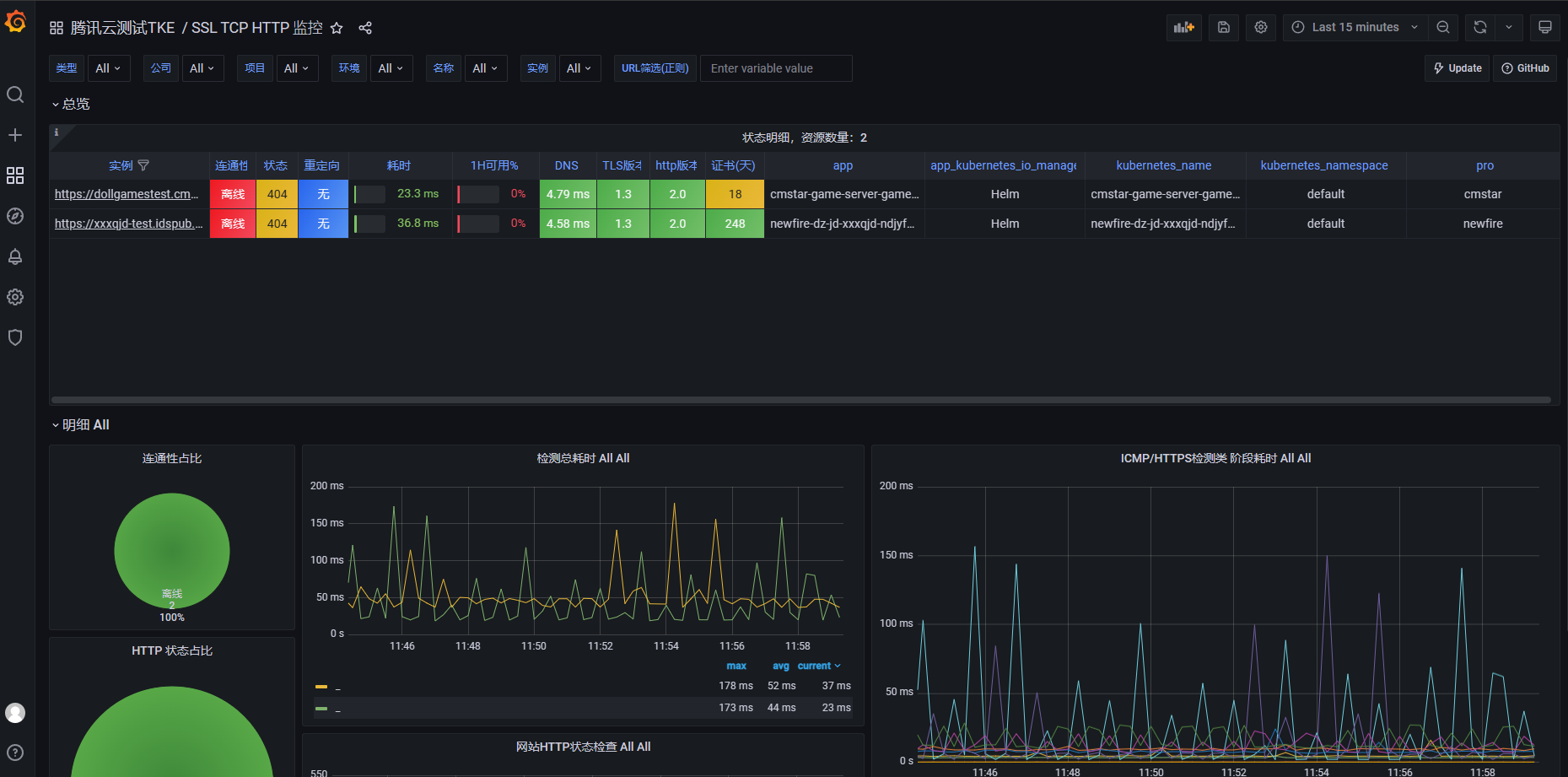
Task: Open the 连通性占比 panel title menu
Action: click(172, 458)
